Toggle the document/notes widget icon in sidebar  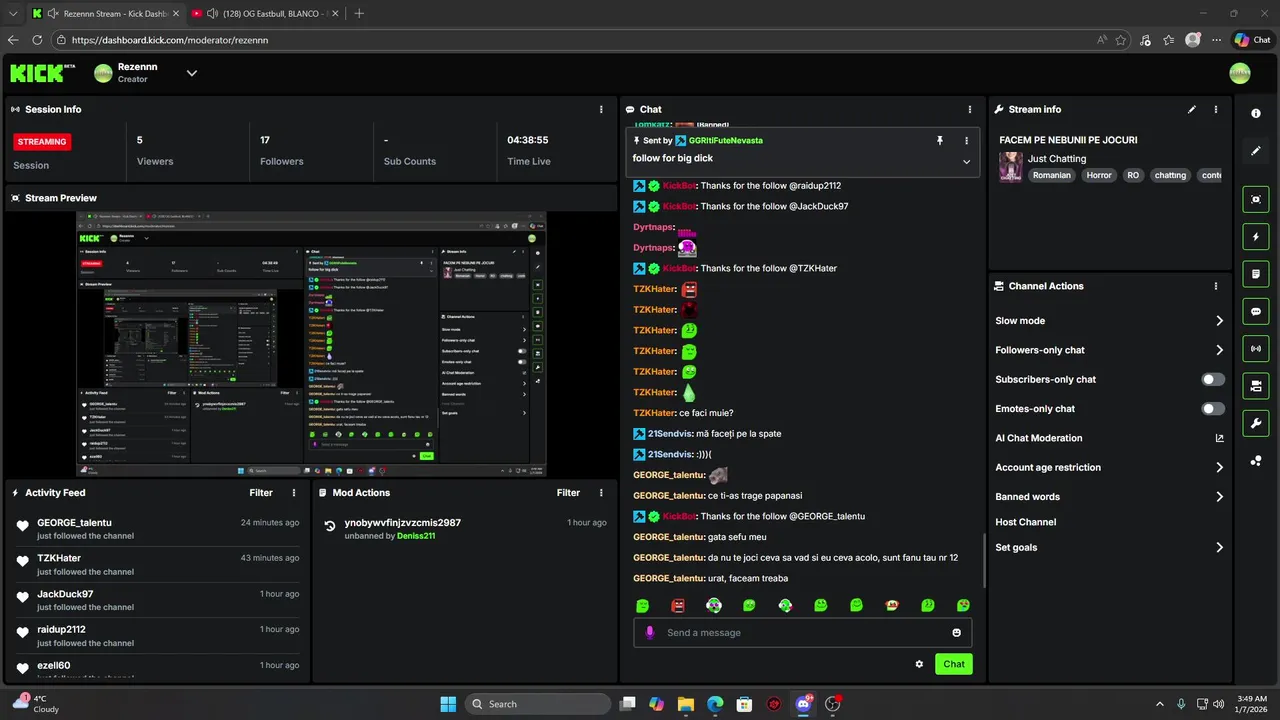[x=1256, y=273]
